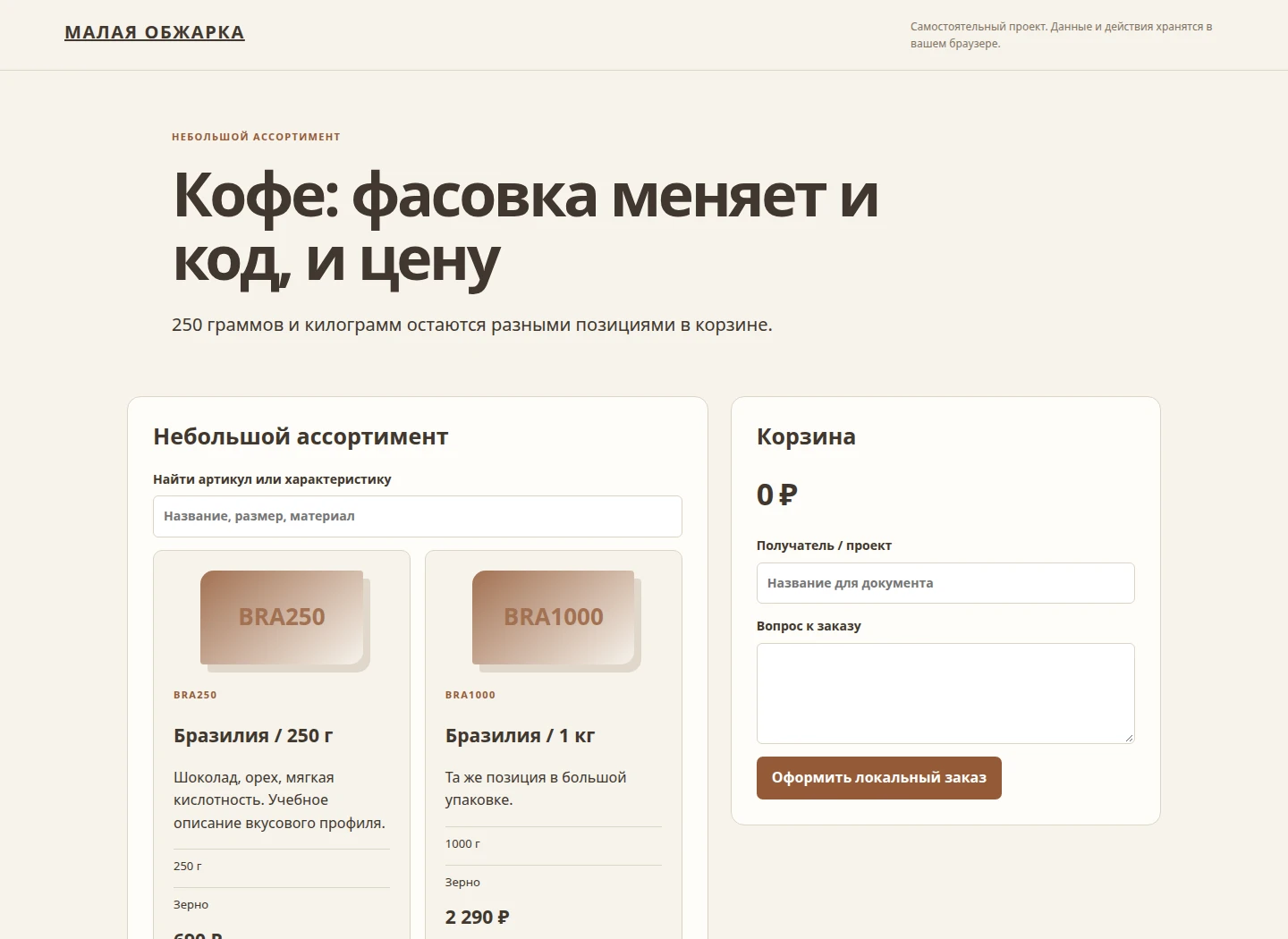Click the main heading Кофе: фасовка меняет и код, и цену
Screen dimensions: 1288x939
pos(525,227)
